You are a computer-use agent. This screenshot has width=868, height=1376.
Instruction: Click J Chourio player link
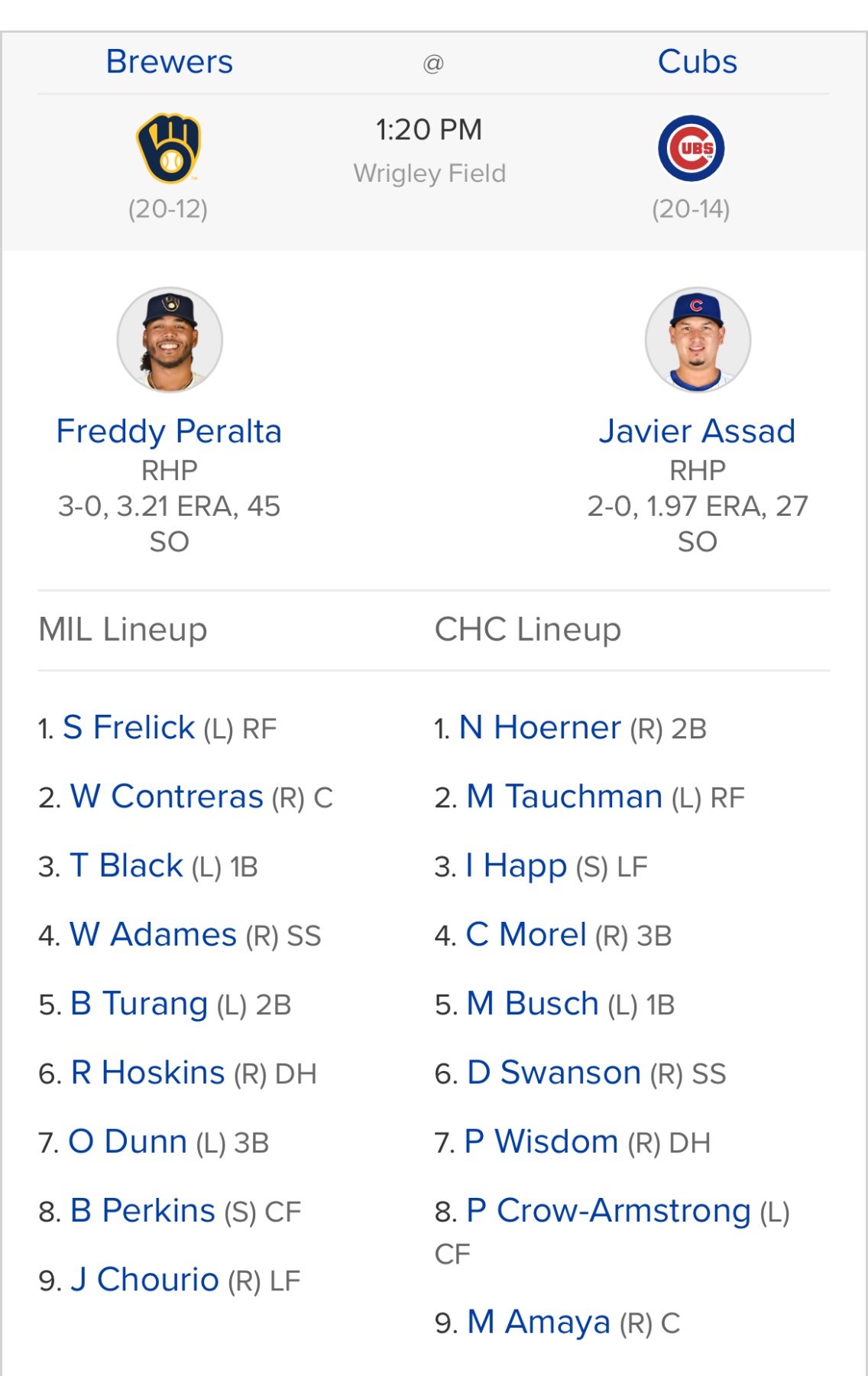(x=144, y=1280)
